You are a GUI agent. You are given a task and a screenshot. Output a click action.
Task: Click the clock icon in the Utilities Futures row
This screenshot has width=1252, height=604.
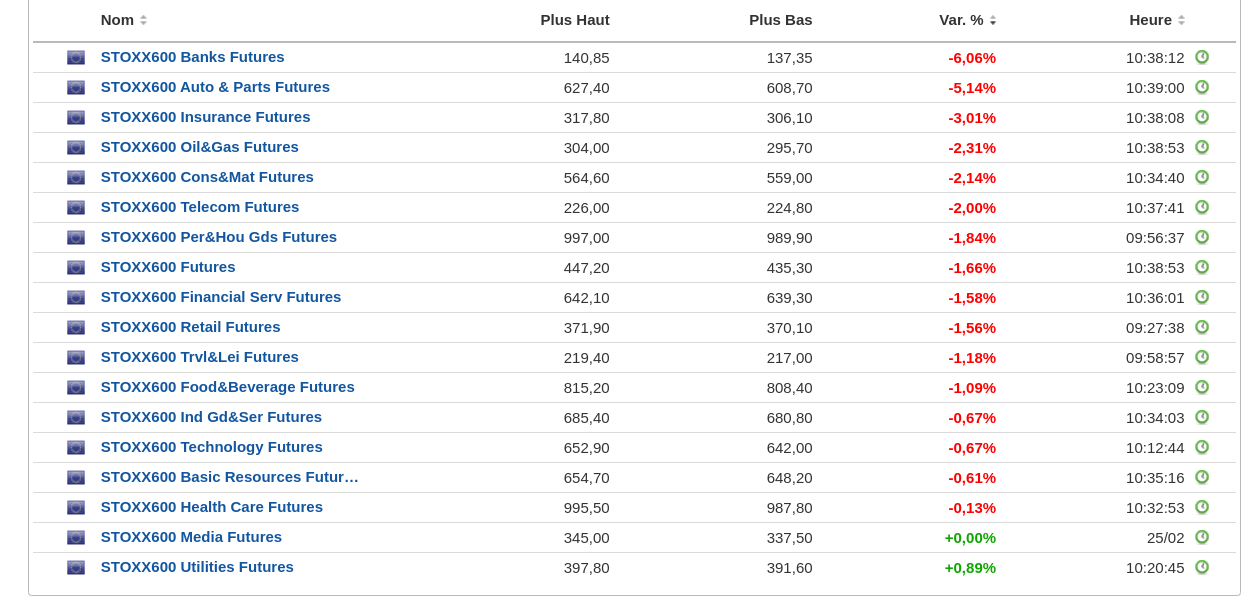click(x=1202, y=567)
